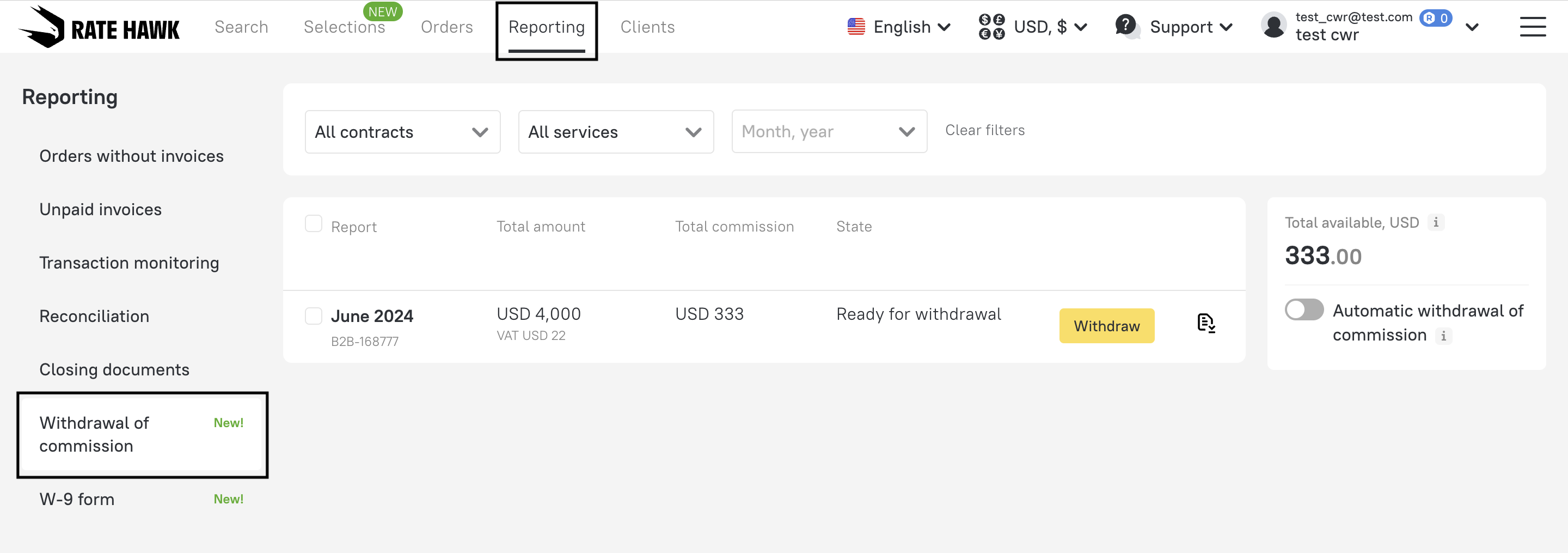Enable automatic withdrawal of commission toggle

[1304, 309]
